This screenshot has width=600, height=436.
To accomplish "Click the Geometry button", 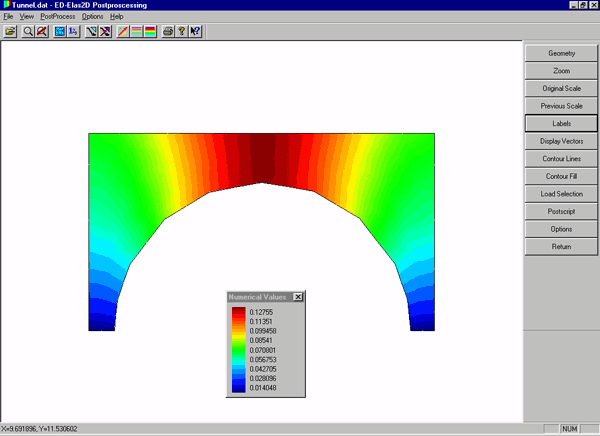I will (x=561, y=53).
